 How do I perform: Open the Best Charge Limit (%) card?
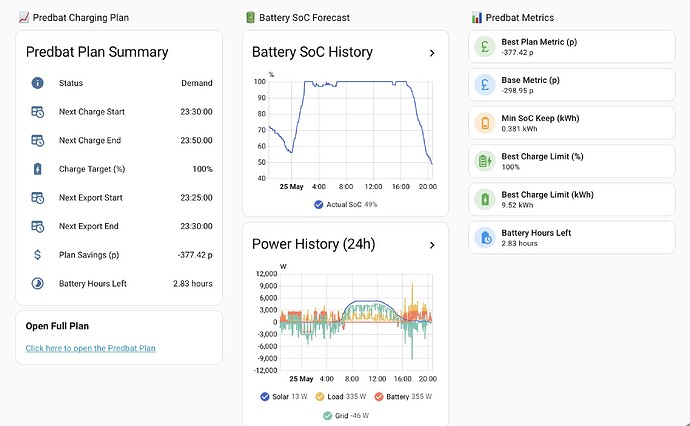point(572,162)
